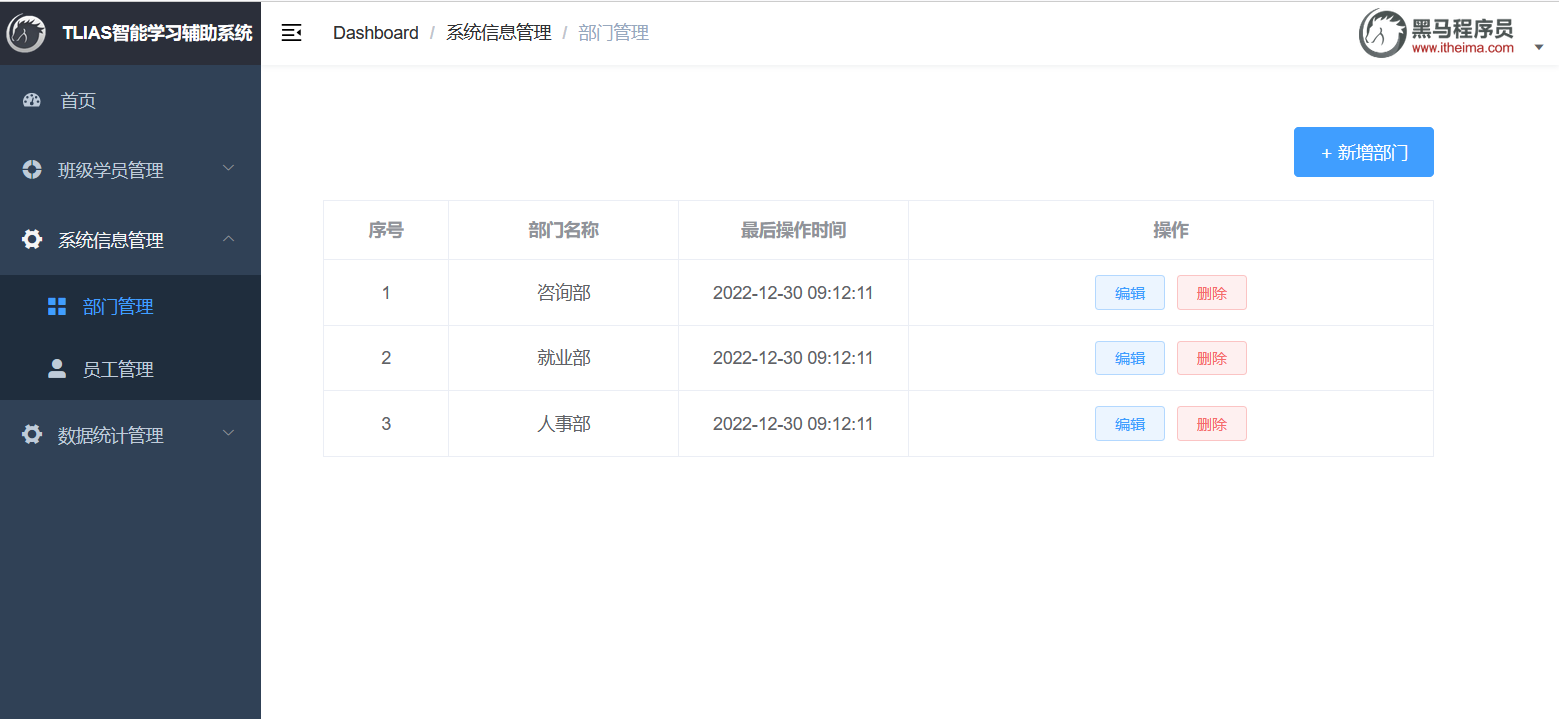Image resolution: width=1559 pixels, height=719 pixels.
Task: Delete the 就业部 row with 删除
Action: coord(1212,358)
